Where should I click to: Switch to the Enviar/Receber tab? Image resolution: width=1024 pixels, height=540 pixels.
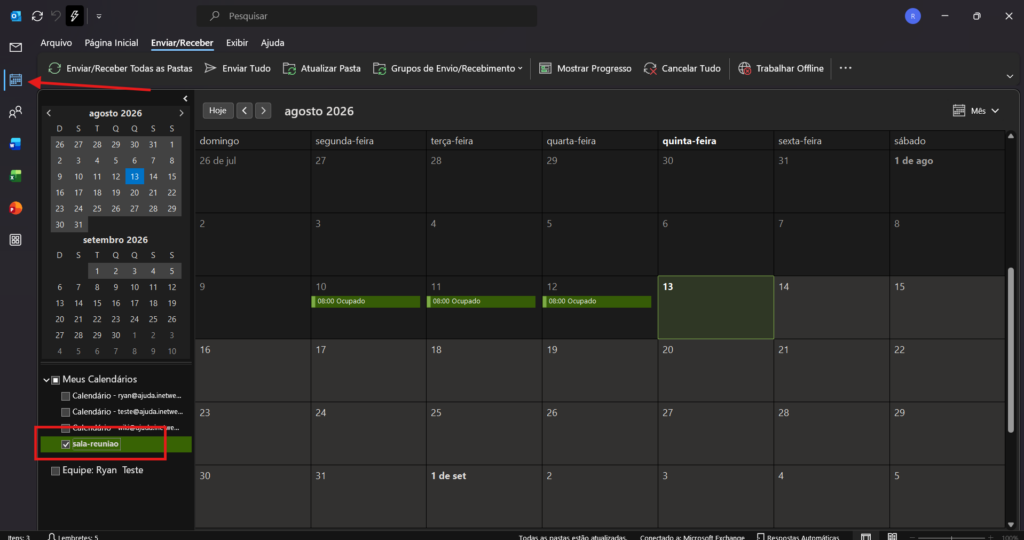point(182,43)
